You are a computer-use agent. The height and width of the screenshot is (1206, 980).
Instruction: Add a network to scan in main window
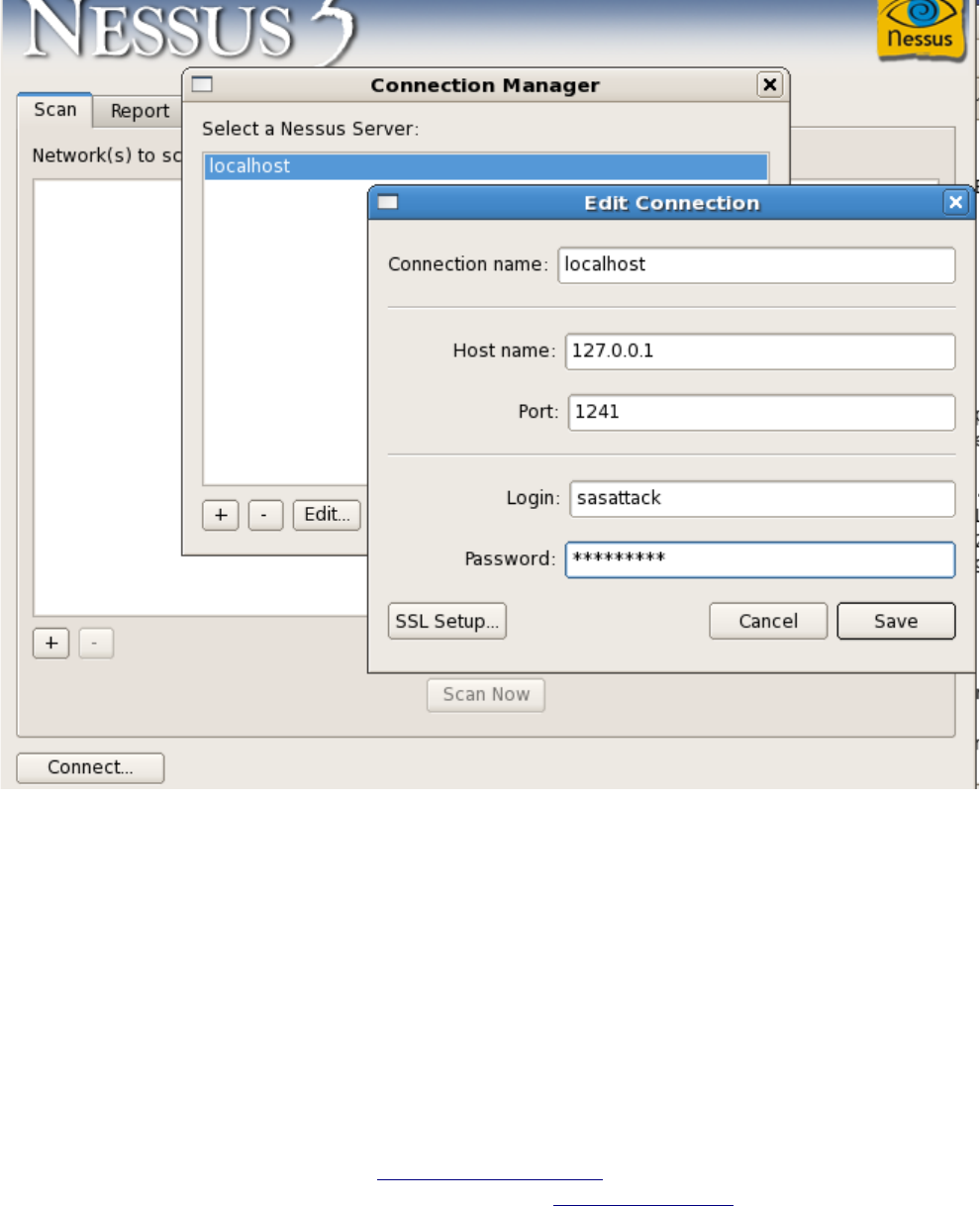51,644
